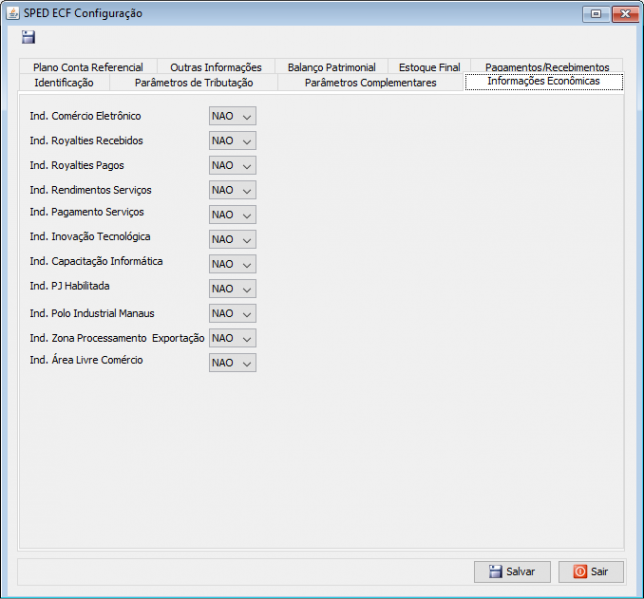Expand the Ind. Comércio Eletrônico dropdown
This screenshot has height=599, width=644.
click(x=232, y=116)
